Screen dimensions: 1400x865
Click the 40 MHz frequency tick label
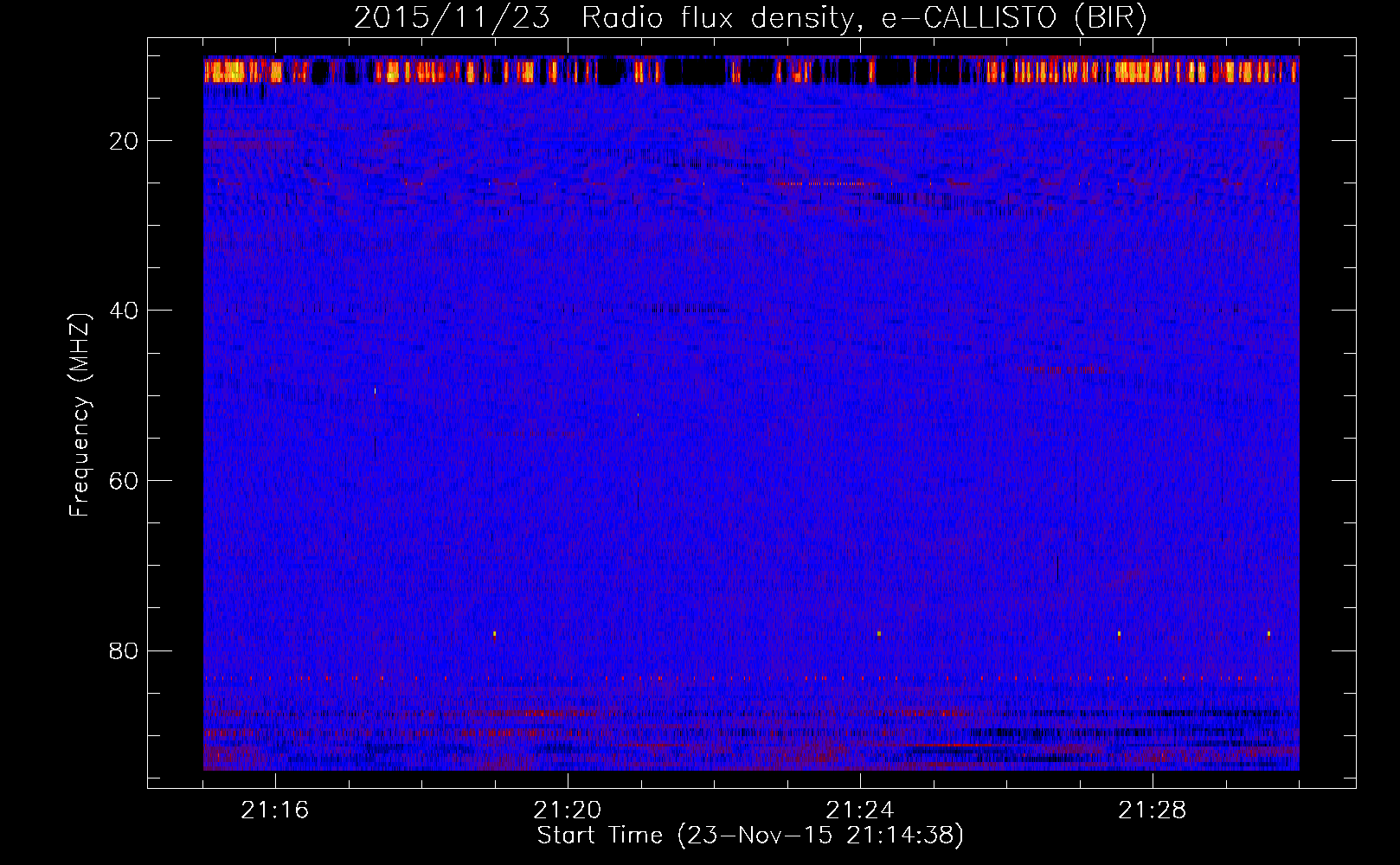click(125, 311)
